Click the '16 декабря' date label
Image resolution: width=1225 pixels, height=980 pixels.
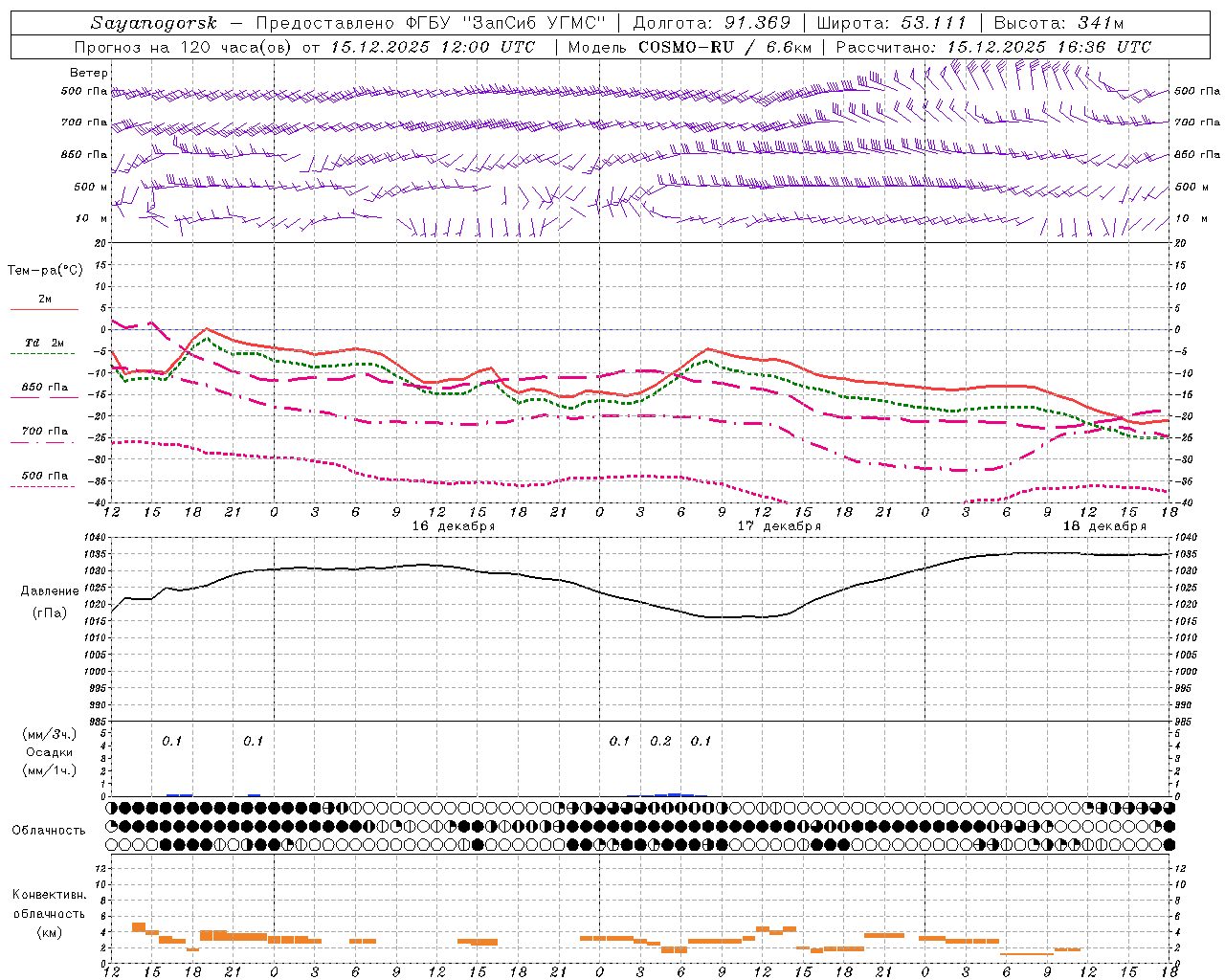[x=454, y=526]
